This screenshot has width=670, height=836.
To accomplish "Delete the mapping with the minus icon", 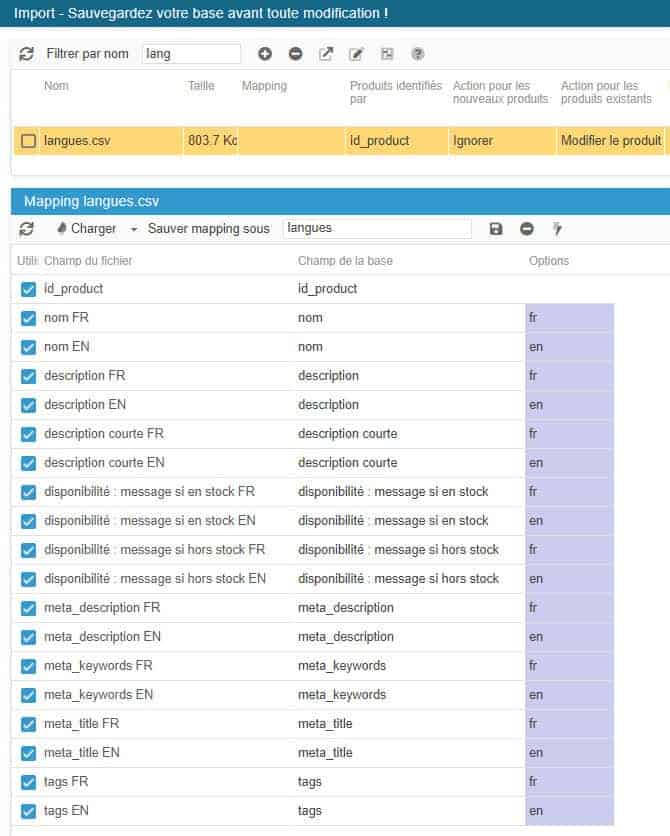I will pyautogui.click(x=527, y=229).
